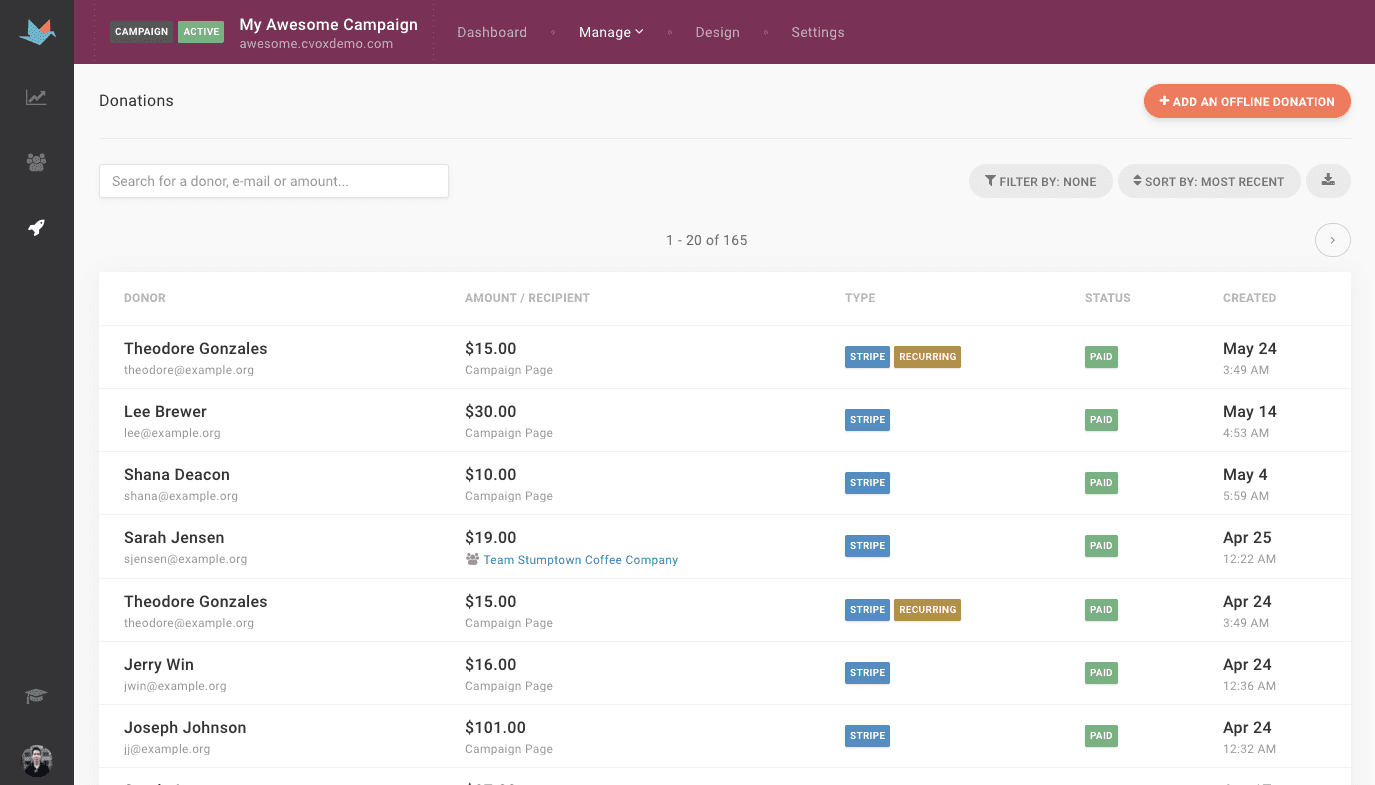This screenshot has height=785, width=1375.
Task: Switch to the Dashboard section
Action: 492,32
